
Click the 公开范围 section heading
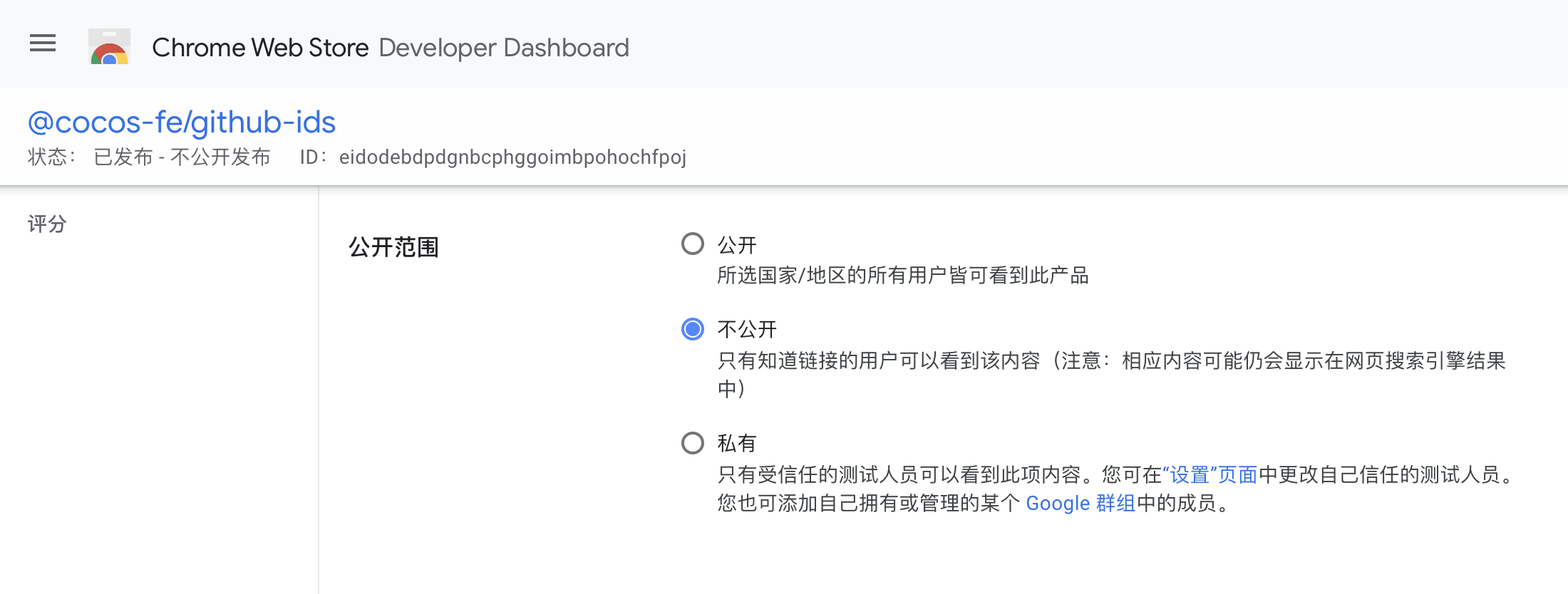coord(393,248)
